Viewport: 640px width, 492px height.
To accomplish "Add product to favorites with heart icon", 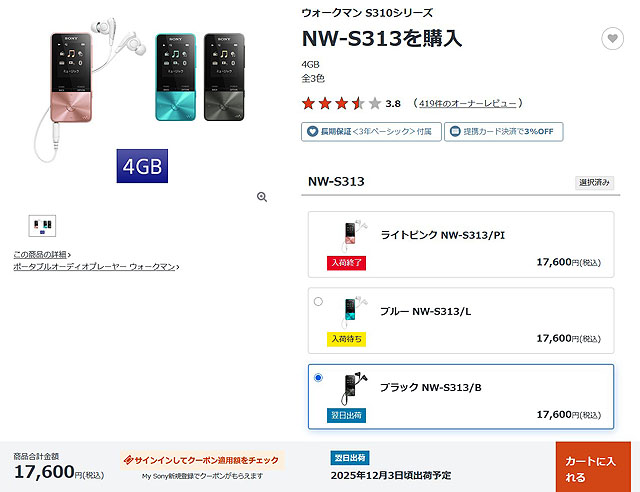I will [x=612, y=38].
